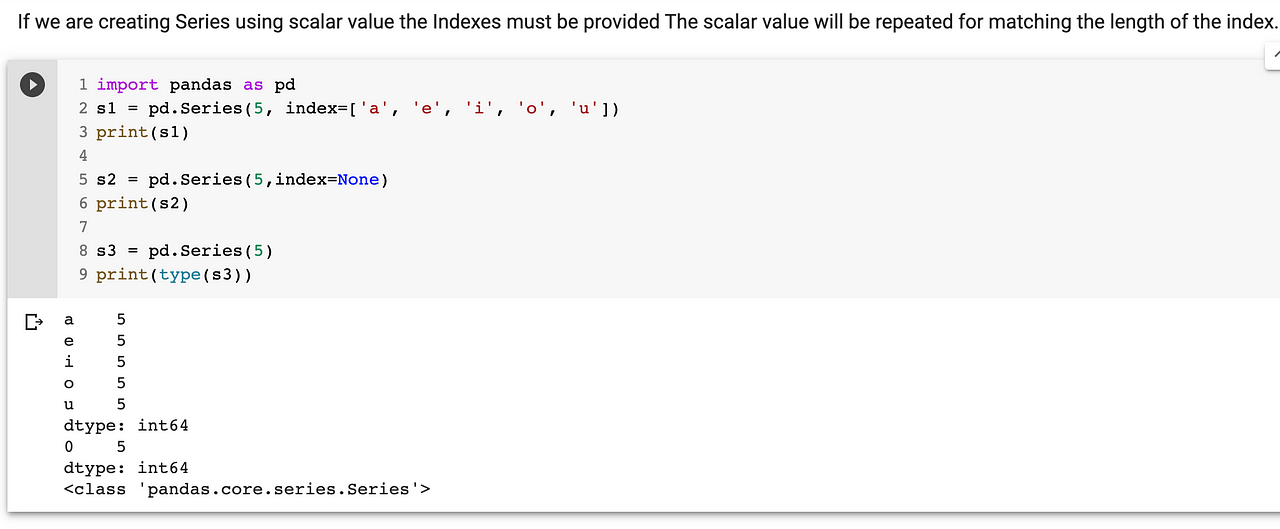Place cursor on s1 = pd.Series line
This screenshot has height=529, width=1280.
pos(358,108)
